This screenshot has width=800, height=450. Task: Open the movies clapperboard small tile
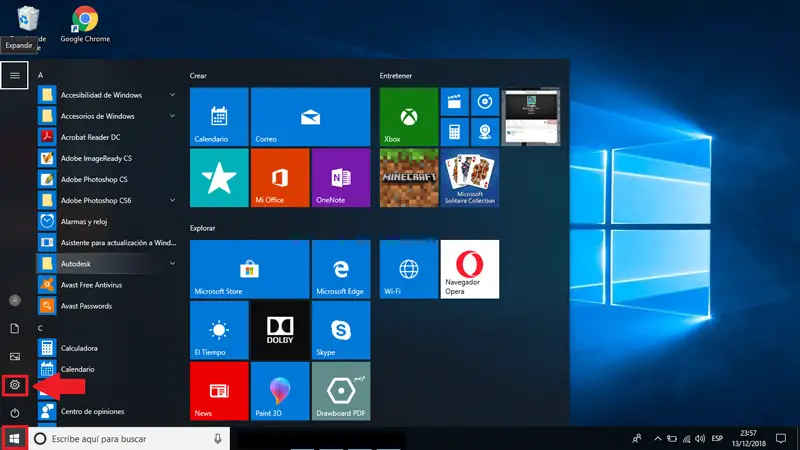tap(454, 102)
